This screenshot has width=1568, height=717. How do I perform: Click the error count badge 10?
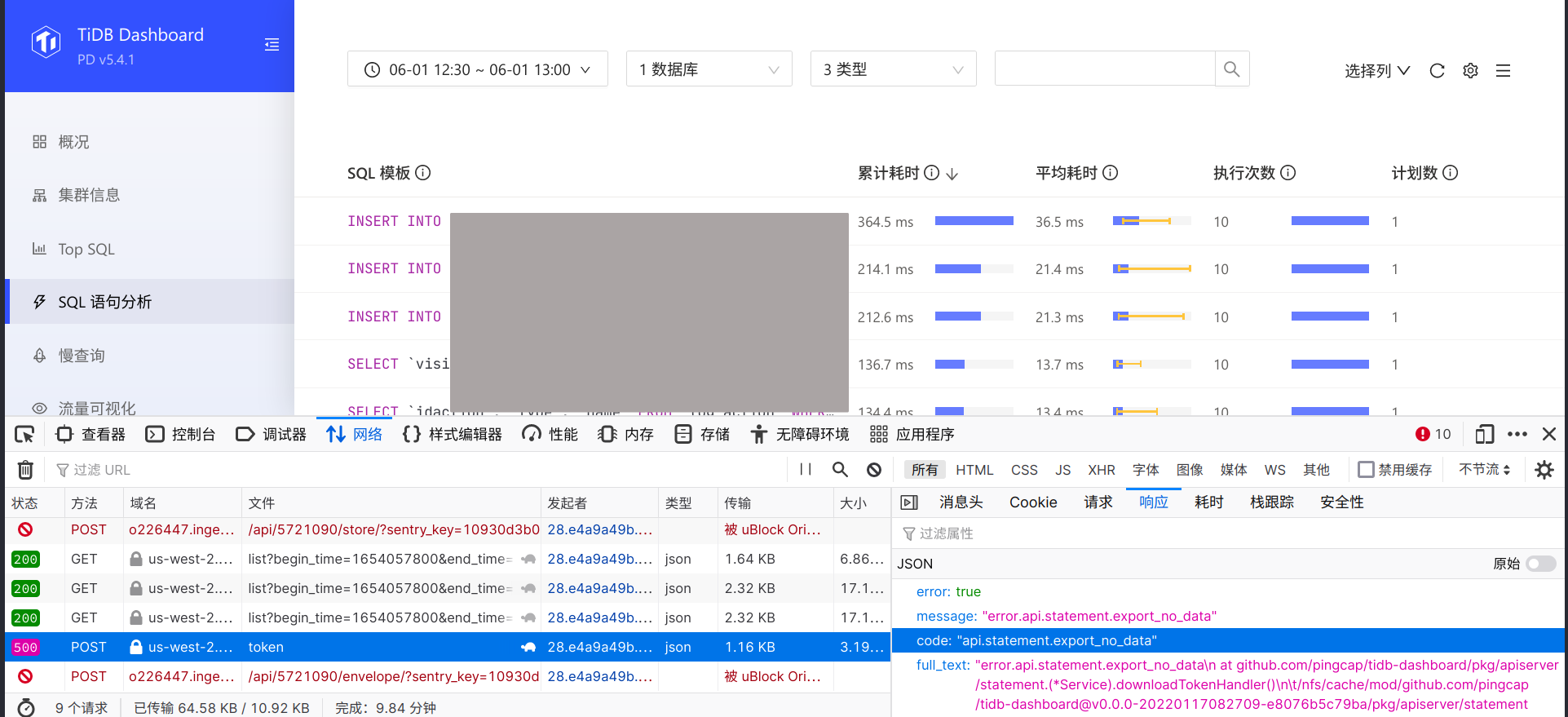tap(1433, 435)
